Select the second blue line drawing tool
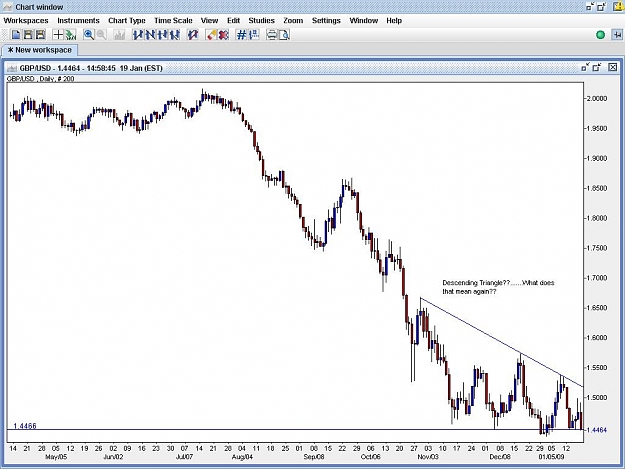Image resolution: width=625 pixels, height=469 pixels. 150,35
